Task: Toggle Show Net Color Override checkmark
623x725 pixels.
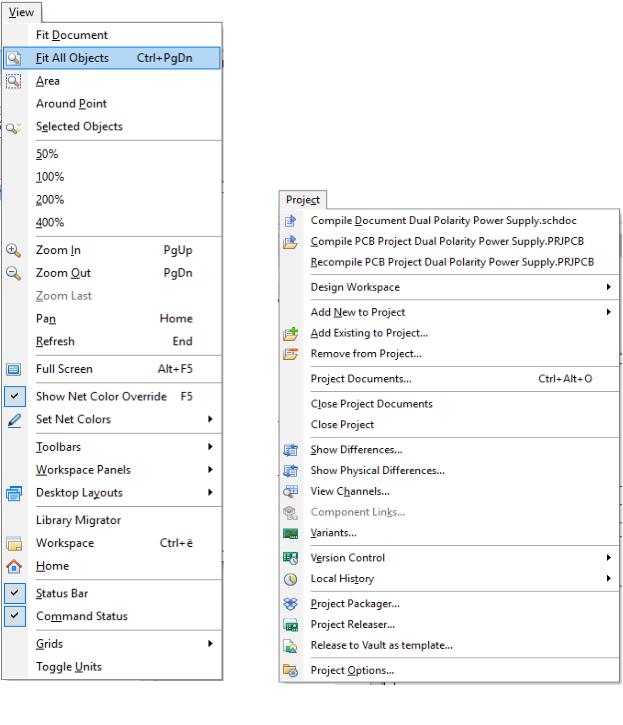Action: coord(15,396)
